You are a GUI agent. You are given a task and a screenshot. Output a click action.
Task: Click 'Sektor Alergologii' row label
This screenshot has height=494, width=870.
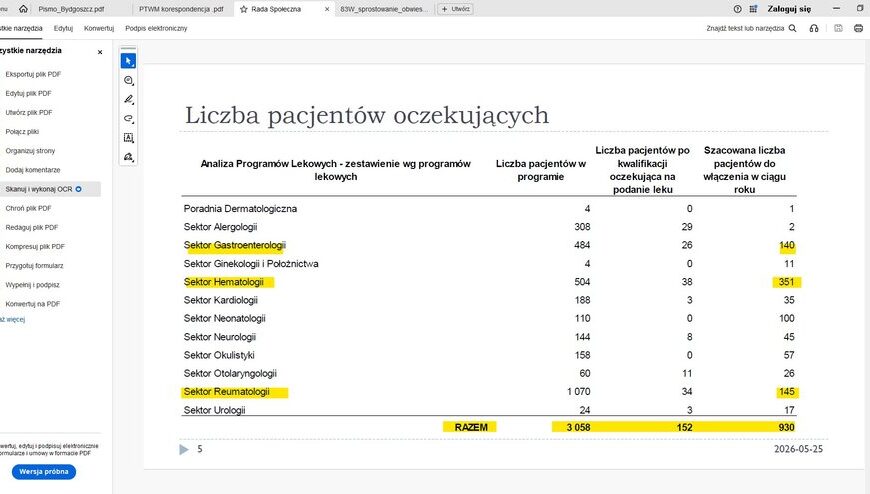[220, 227]
